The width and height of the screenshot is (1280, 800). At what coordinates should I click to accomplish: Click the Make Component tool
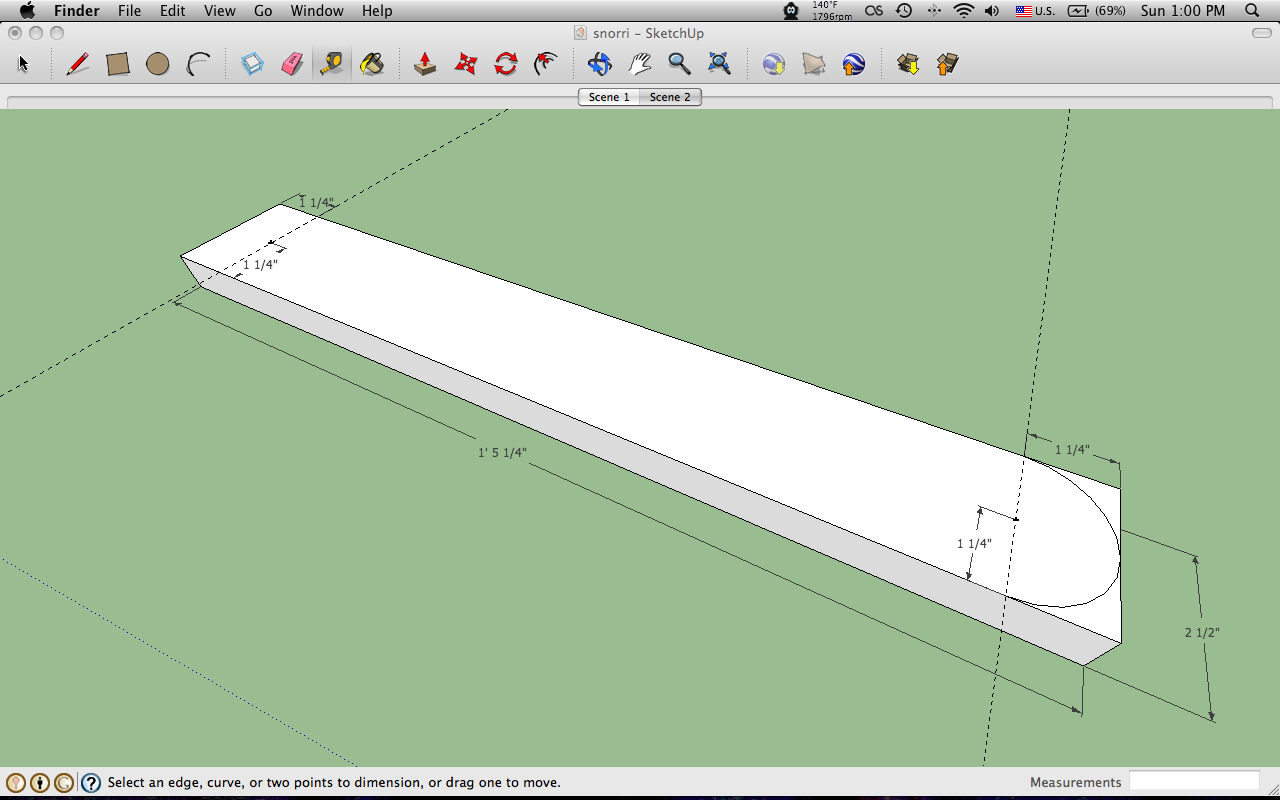pos(253,65)
